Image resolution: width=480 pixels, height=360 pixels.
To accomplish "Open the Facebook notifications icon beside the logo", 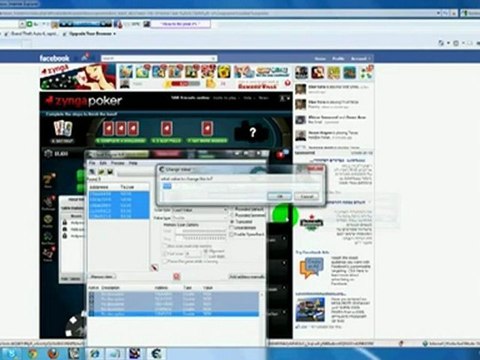I will pos(85,57).
